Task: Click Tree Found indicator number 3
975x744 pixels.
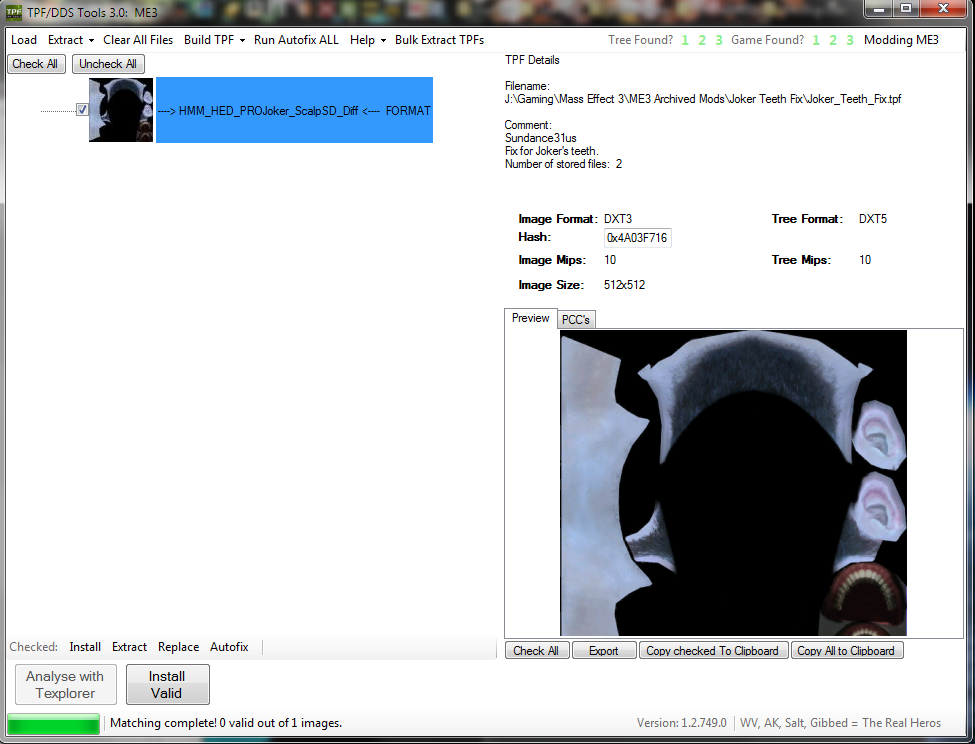Action: pyautogui.click(x=719, y=40)
